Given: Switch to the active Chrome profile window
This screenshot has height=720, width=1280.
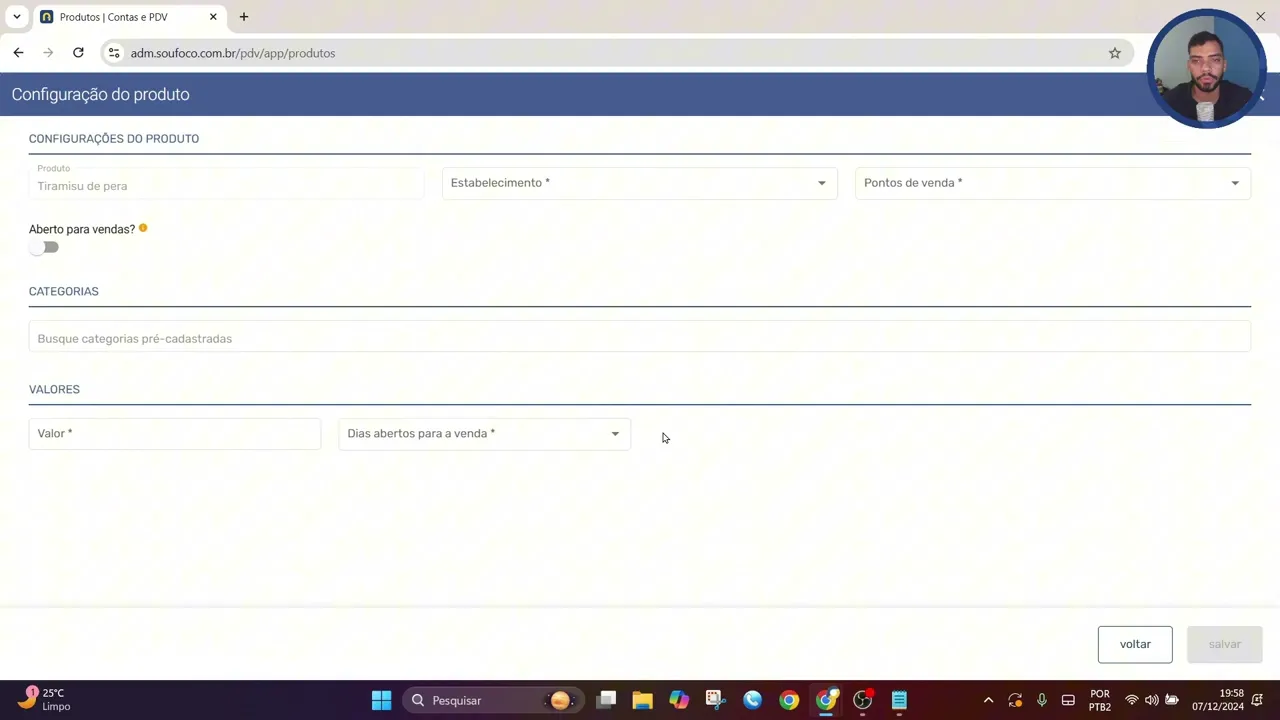Looking at the screenshot, I should [x=826, y=700].
